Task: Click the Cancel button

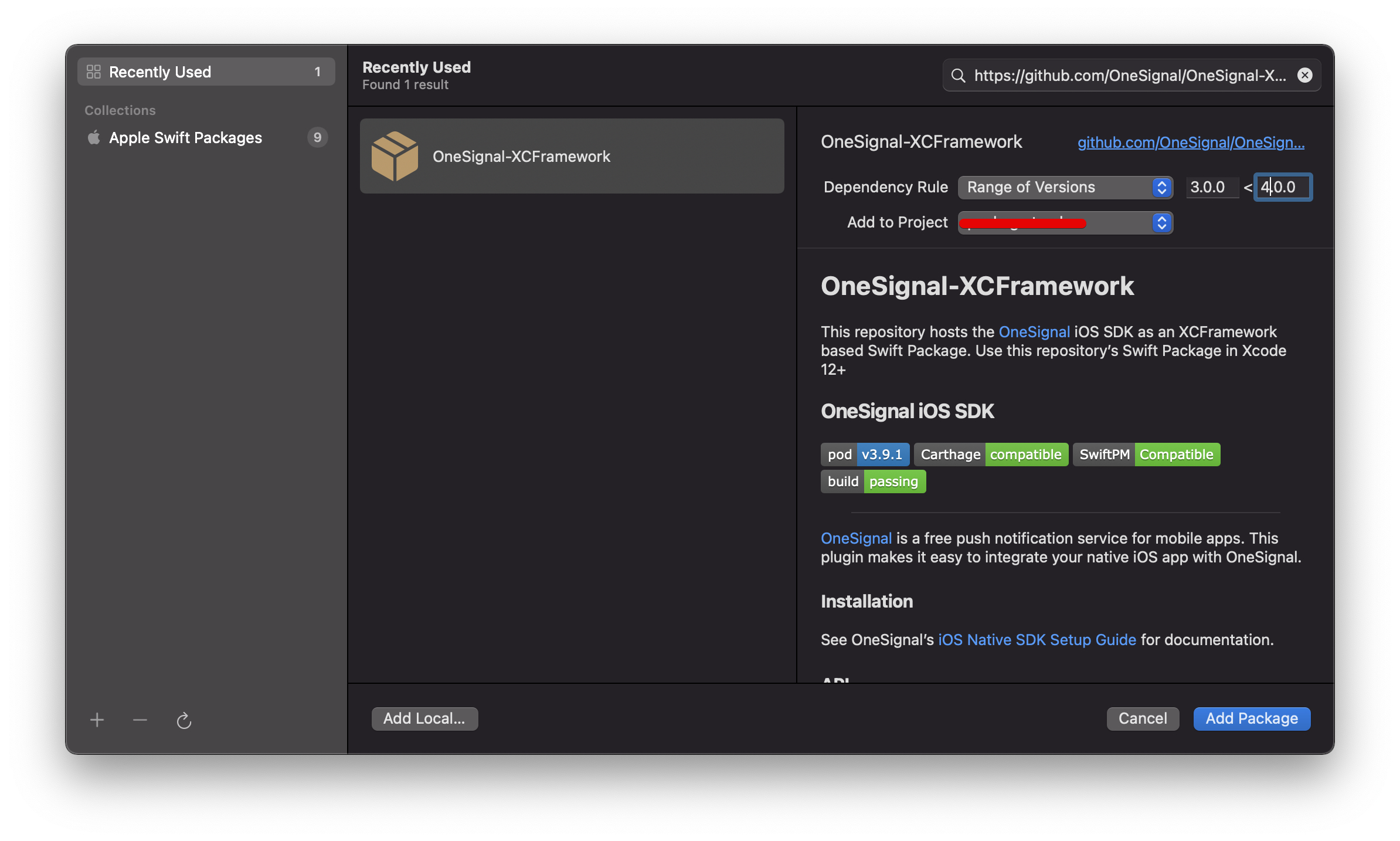Action: click(x=1142, y=718)
